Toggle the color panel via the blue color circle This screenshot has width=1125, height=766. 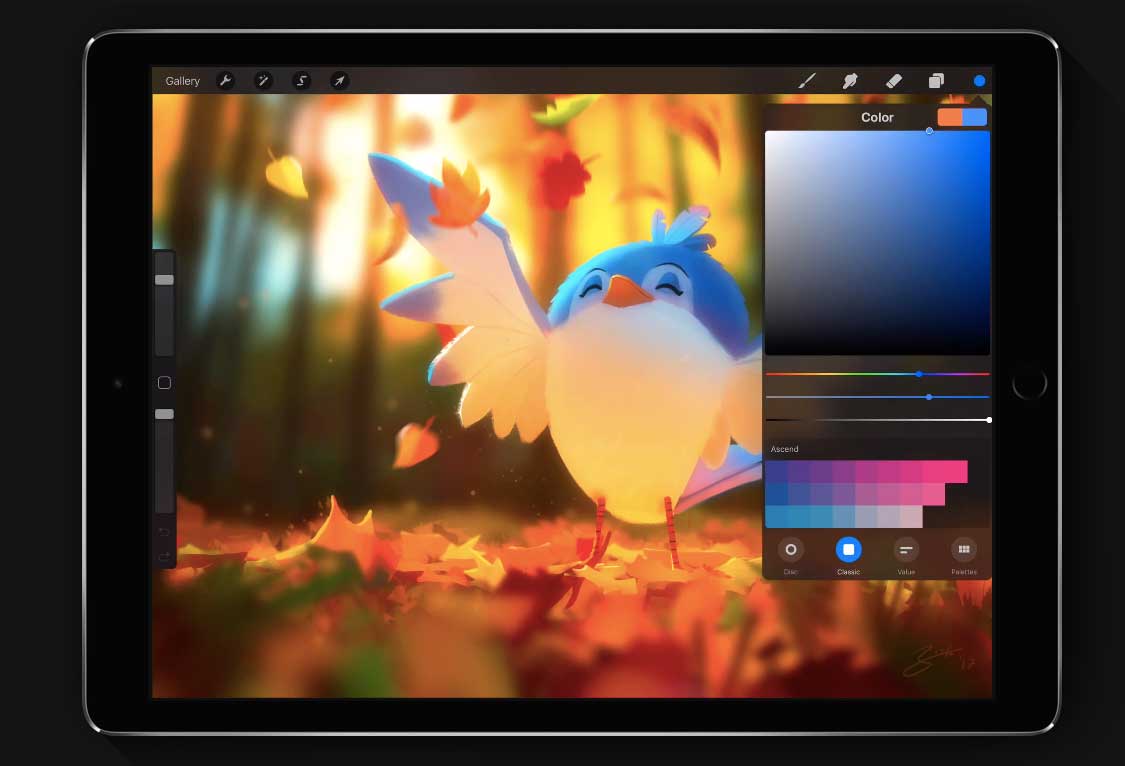tap(979, 81)
